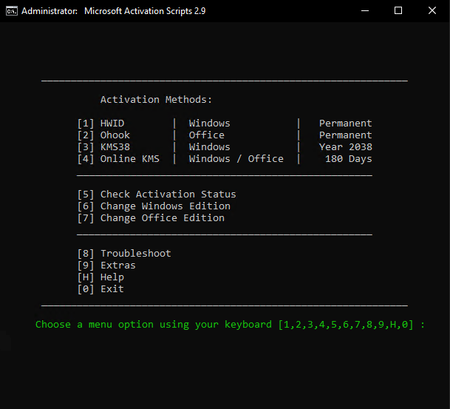Click the window title 'Microsoft Activation Scripts 2.9'

point(145,11)
